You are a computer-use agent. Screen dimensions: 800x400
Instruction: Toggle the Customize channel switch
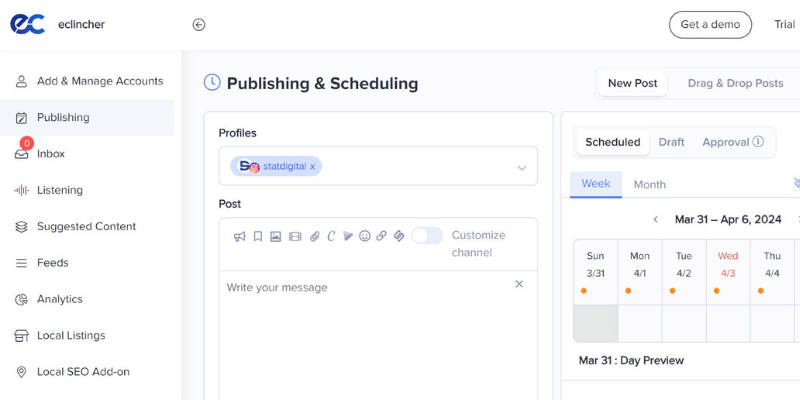pos(427,236)
